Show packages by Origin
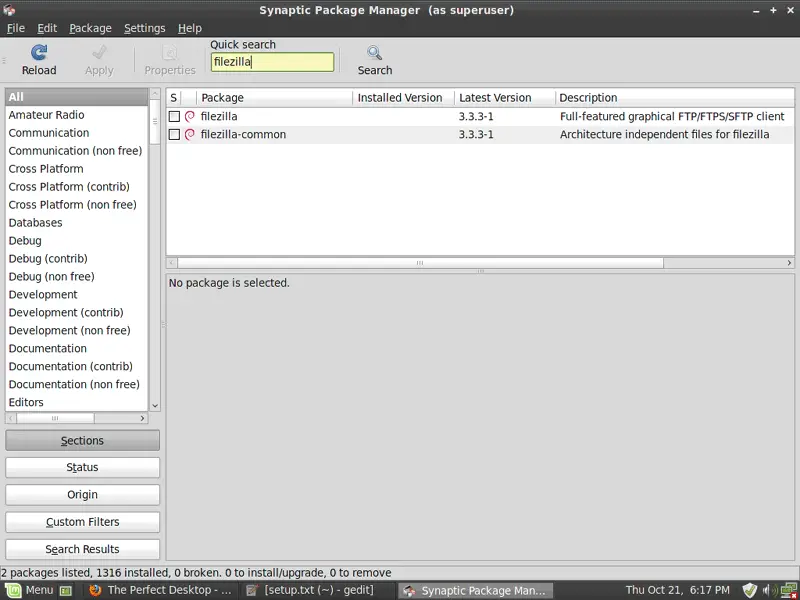The image size is (800, 600). click(82, 494)
